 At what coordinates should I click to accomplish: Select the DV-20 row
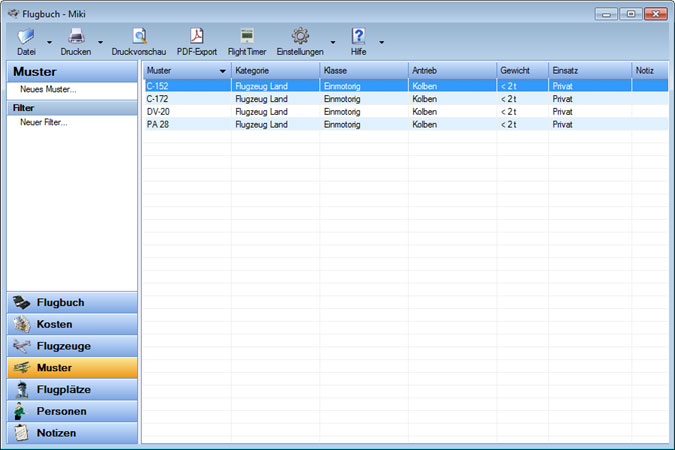pos(406,112)
